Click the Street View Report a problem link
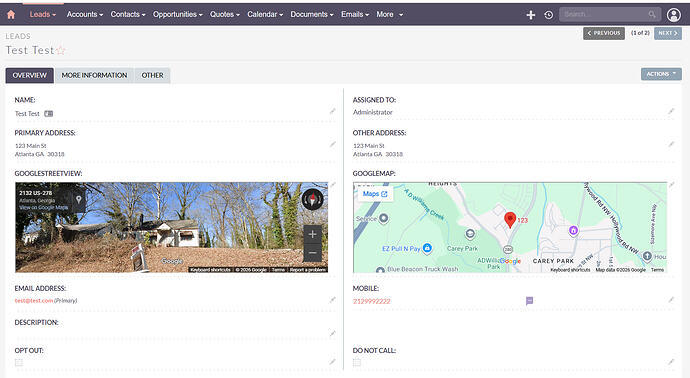 coord(308,269)
